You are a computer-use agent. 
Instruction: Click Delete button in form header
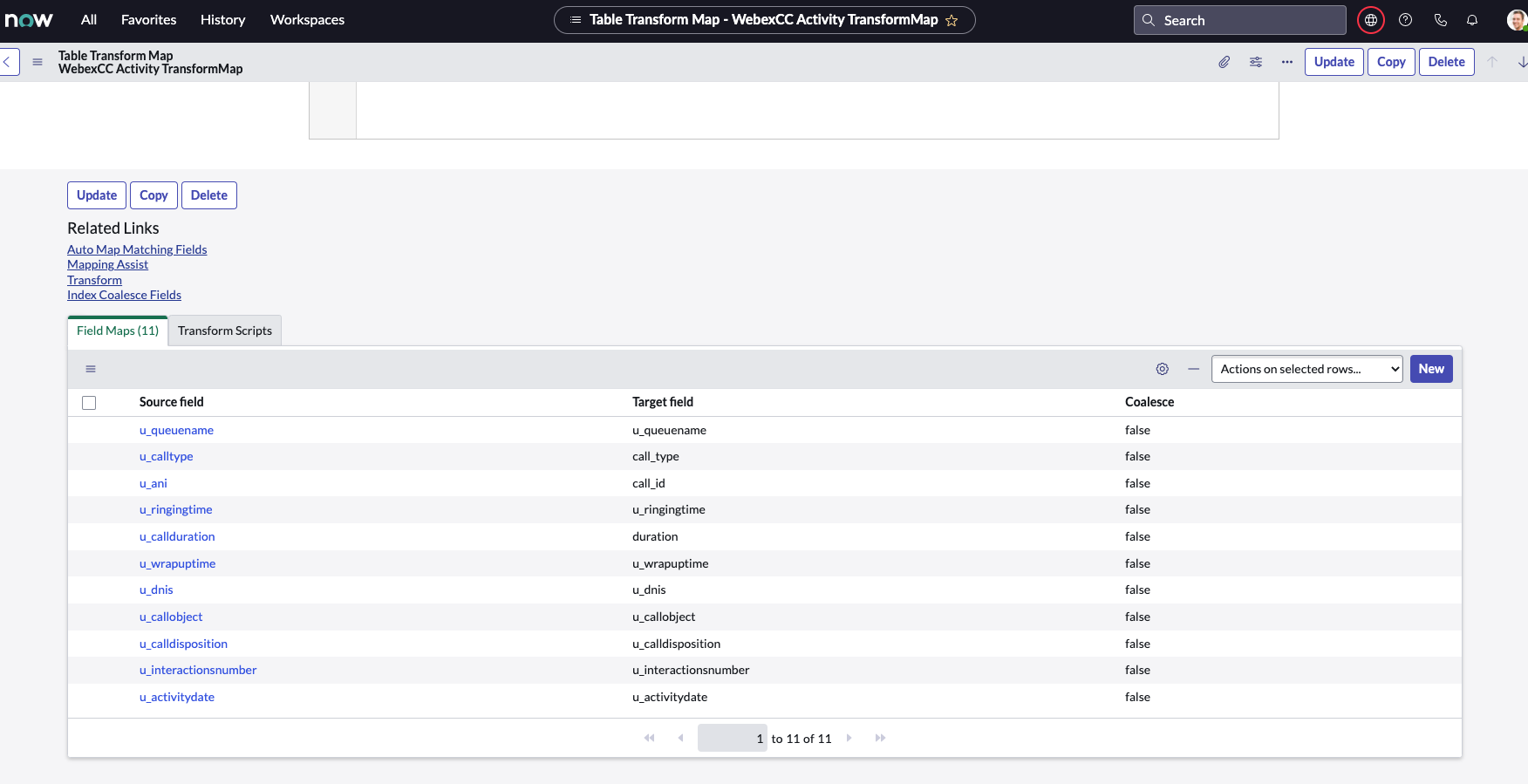click(x=1447, y=62)
